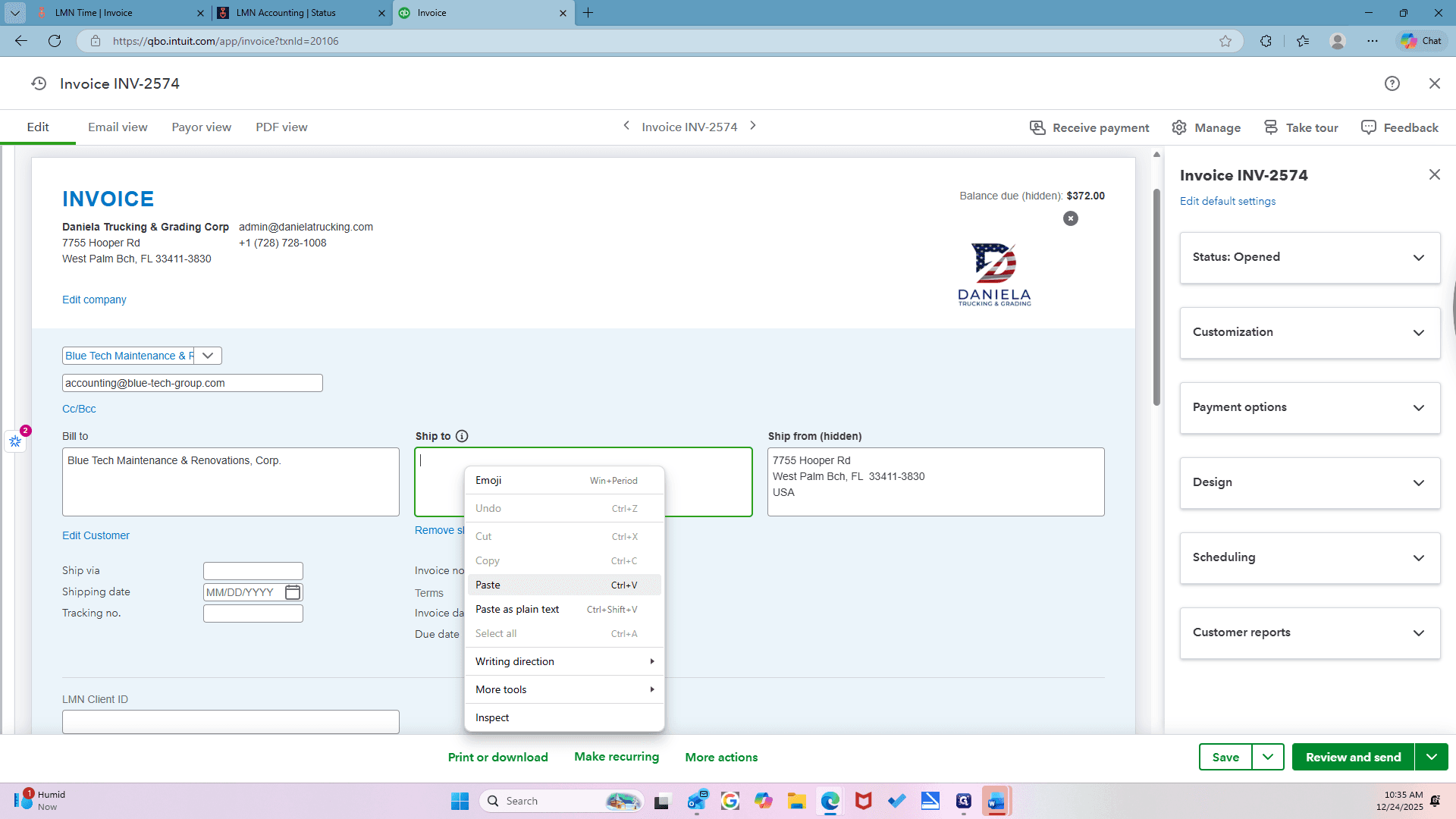Go to next invoice arrow
1456x819 pixels.
[x=753, y=126]
